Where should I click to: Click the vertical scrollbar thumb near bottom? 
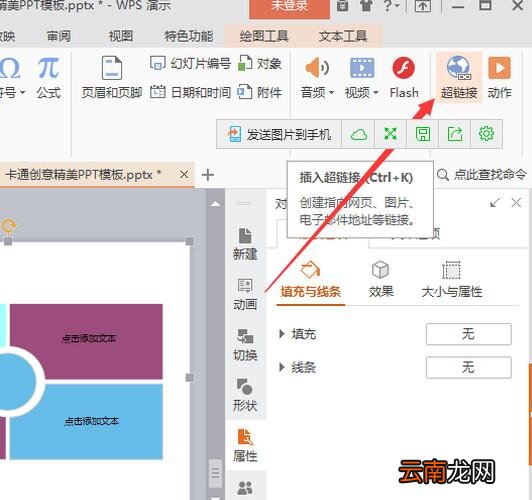(215, 473)
